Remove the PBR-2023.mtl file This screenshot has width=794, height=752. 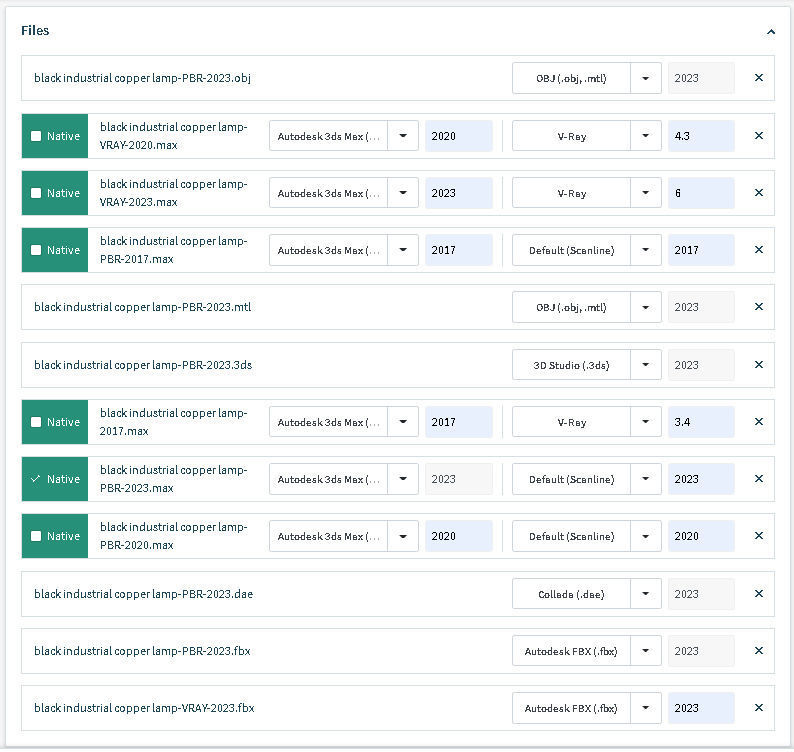point(759,307)
